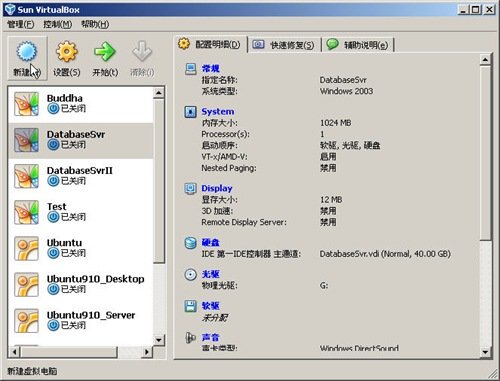Click the Hard Disk (硬盘) section icon

(x=190, y=243)
